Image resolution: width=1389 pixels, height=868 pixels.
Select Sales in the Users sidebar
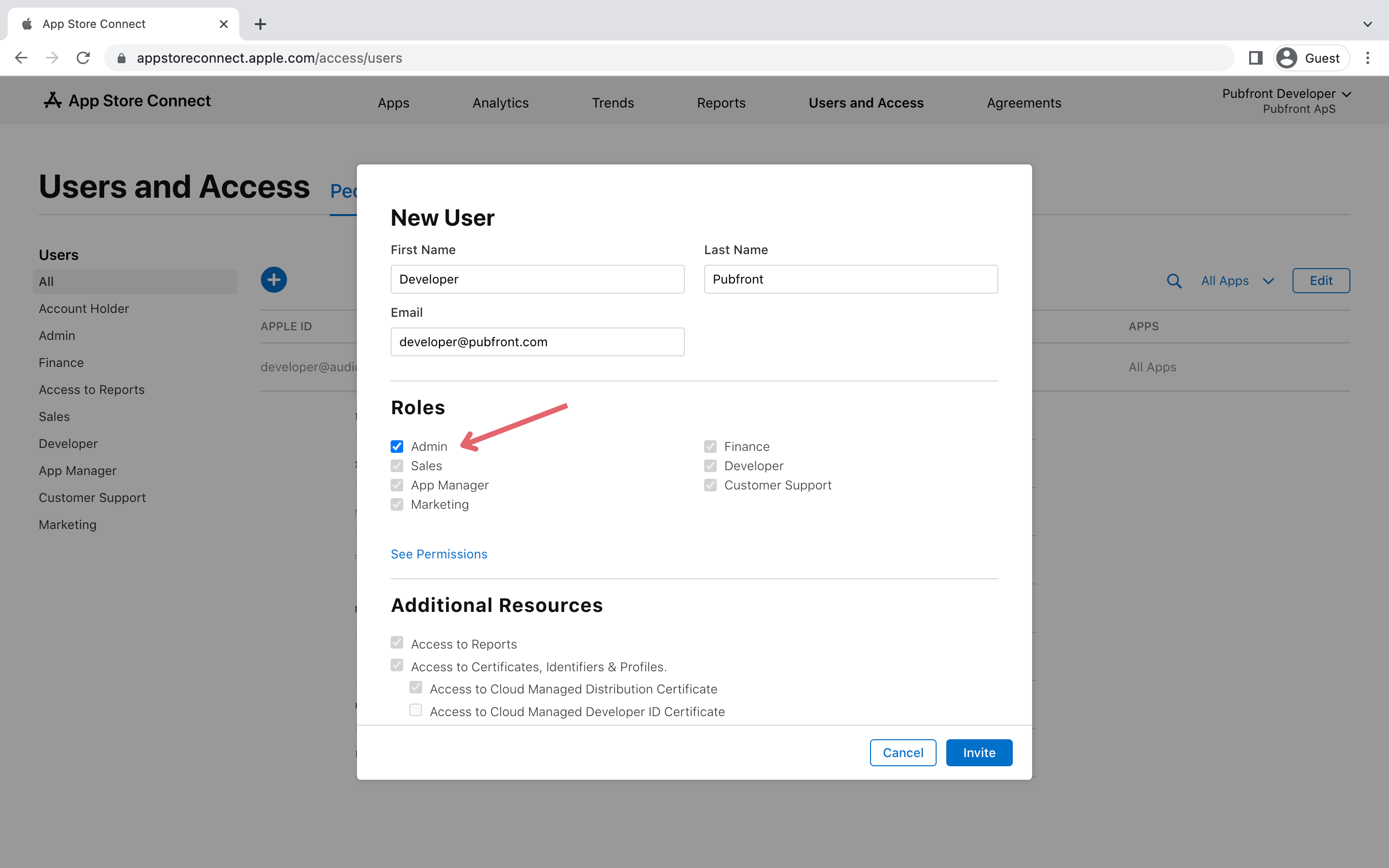tap(54, 416)
